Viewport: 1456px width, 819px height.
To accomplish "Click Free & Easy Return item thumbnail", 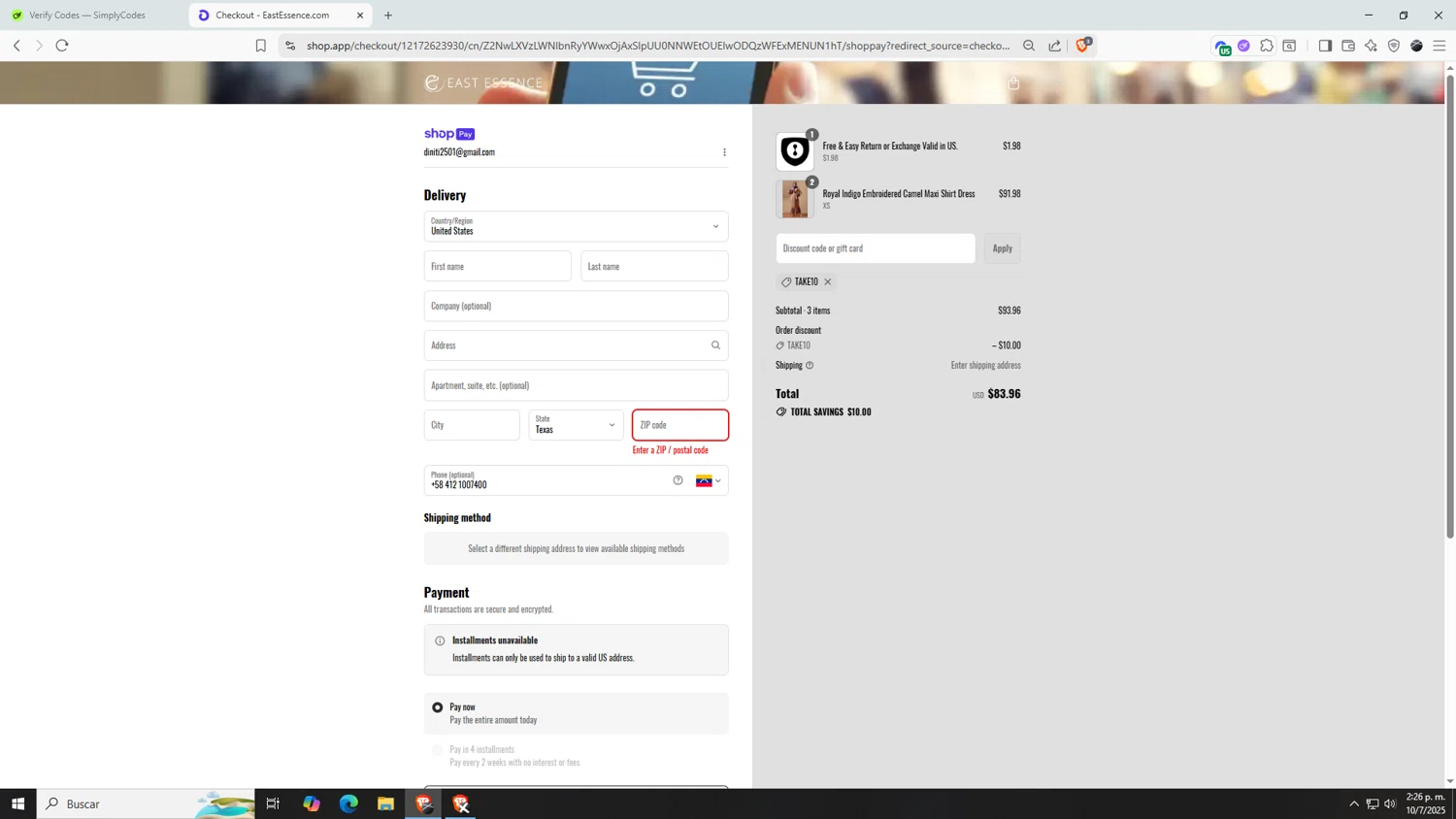I will coord(795,151).
